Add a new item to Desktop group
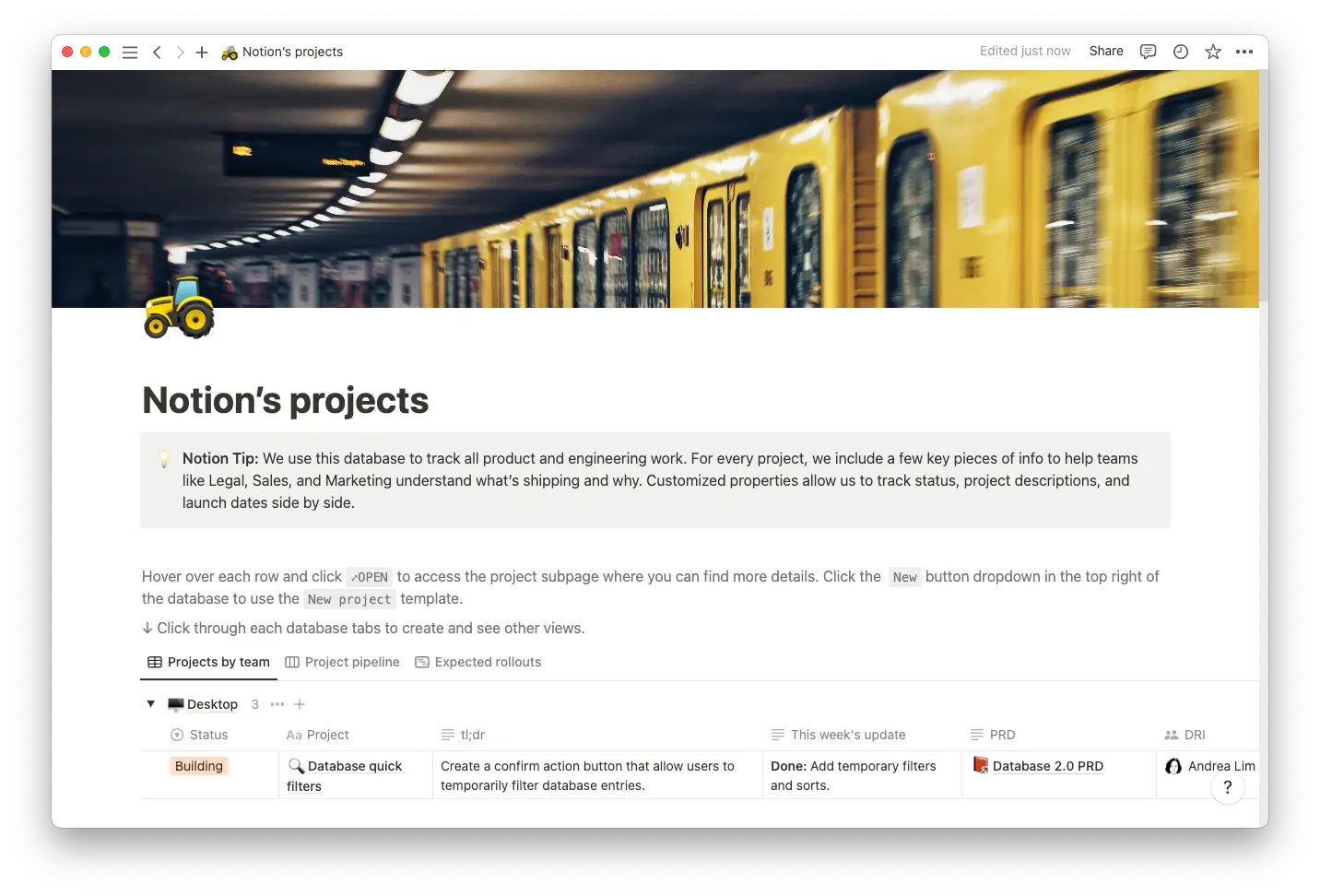This screenshot has height=896, width=1320. coord(300,704)
